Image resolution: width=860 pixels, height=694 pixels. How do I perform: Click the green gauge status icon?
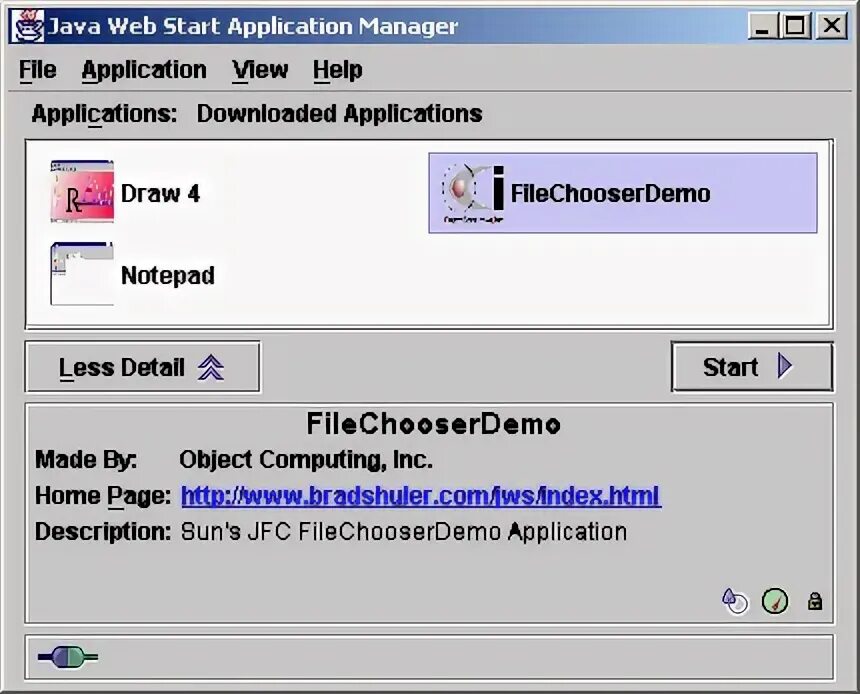click(775, 601)
